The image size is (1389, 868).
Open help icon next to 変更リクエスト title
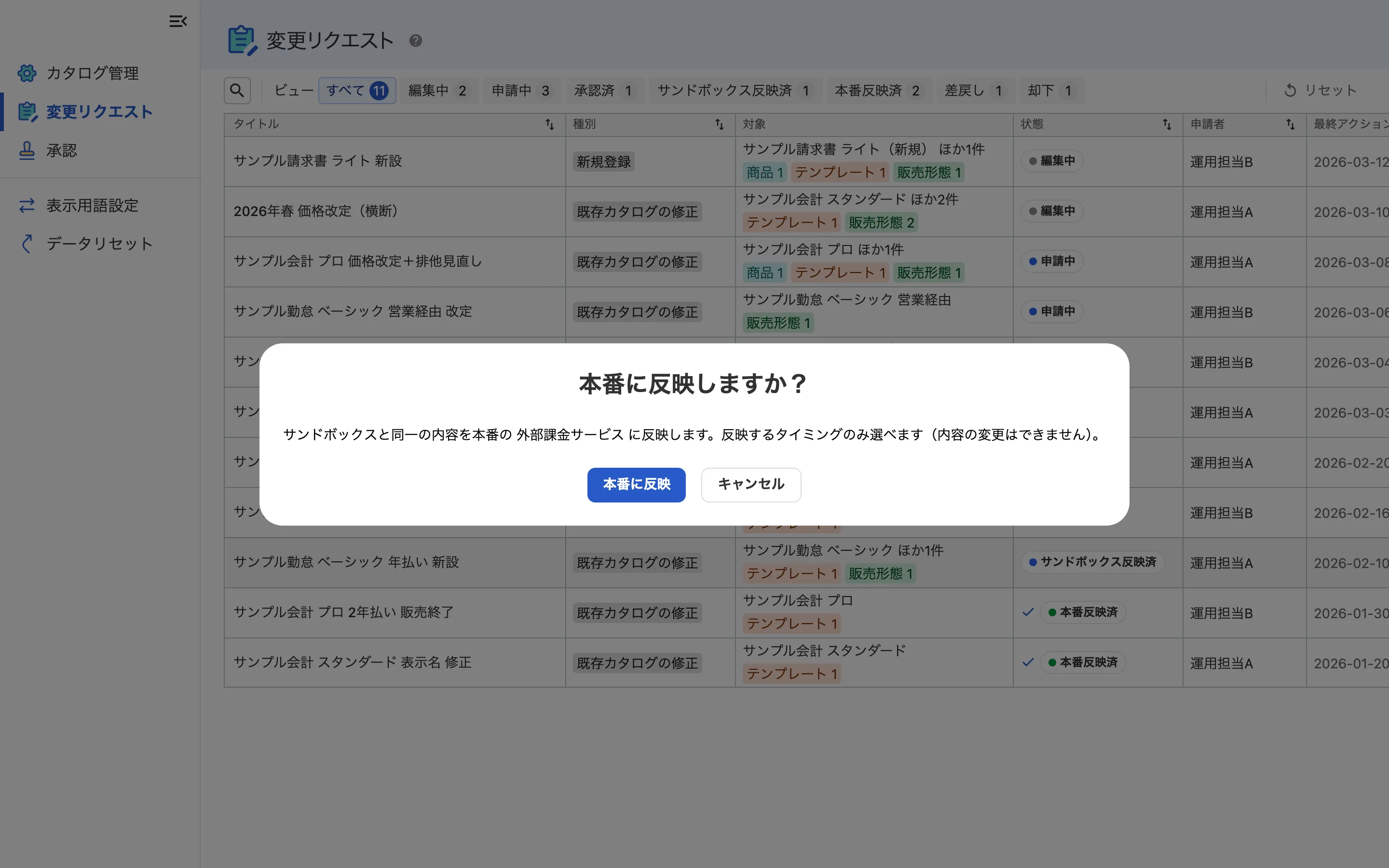pyautogui.click(x=416, y=41)
